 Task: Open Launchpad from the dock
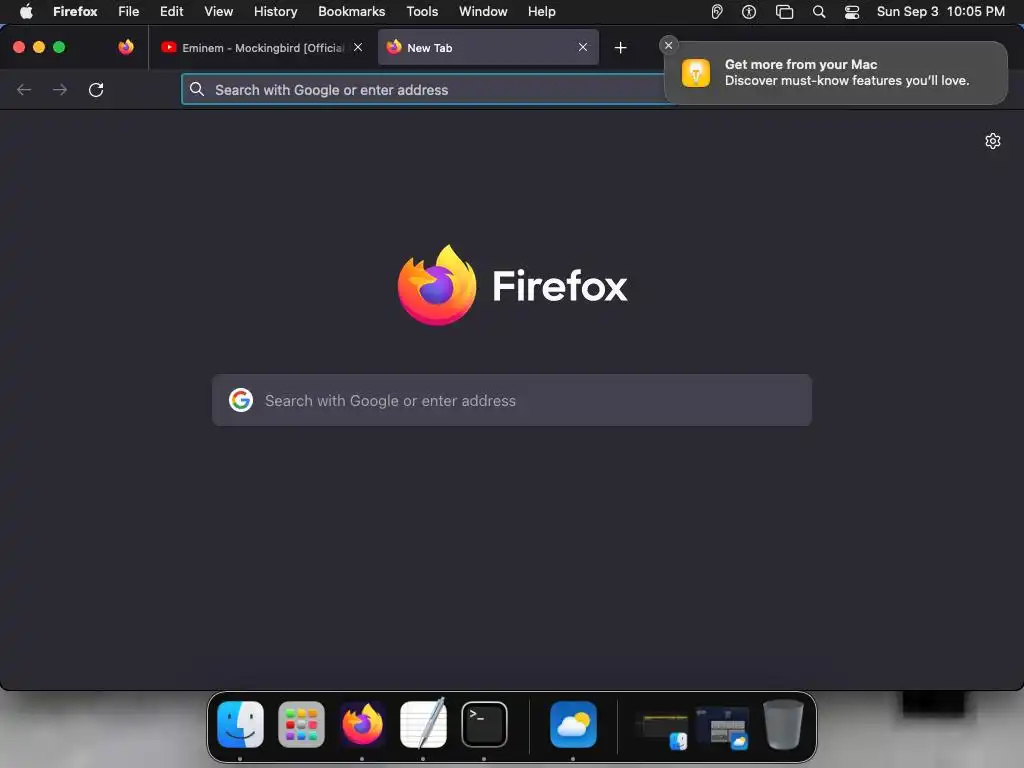coord(301,724)
